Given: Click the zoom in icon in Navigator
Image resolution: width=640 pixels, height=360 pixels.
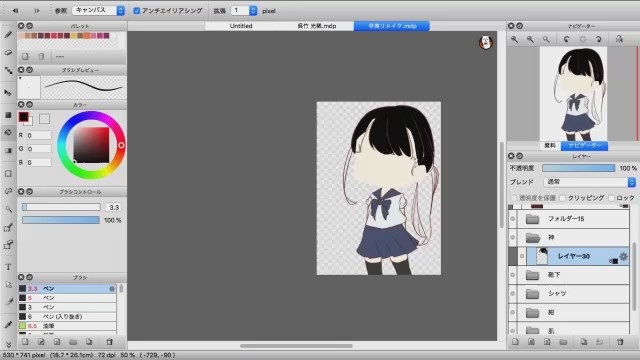Looking at the screenshot, I should [x=514, y=39].
